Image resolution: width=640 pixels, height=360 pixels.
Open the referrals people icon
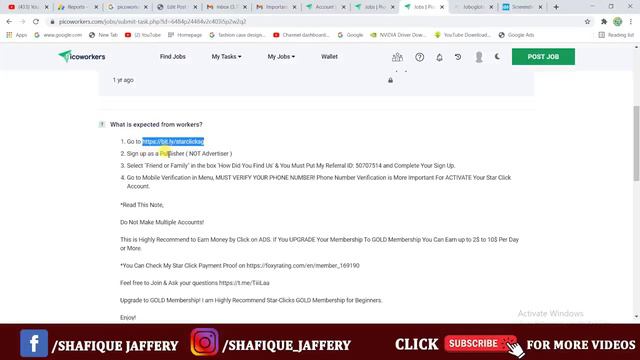click(397, 57)
